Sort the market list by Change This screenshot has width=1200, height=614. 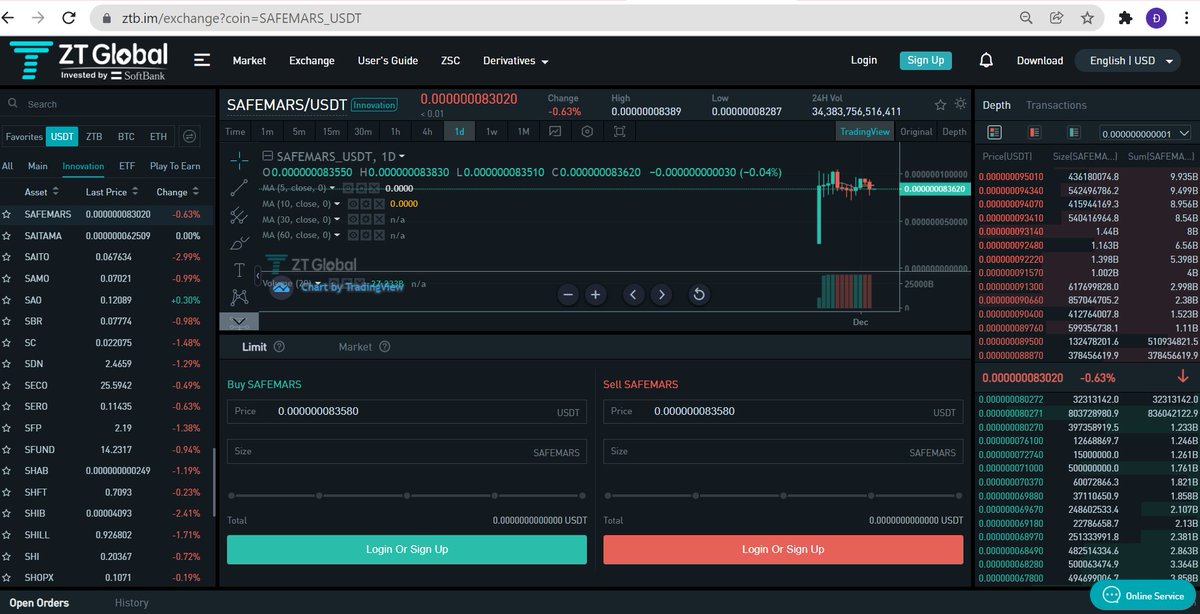pyautogui.click(x=177, y=192)
